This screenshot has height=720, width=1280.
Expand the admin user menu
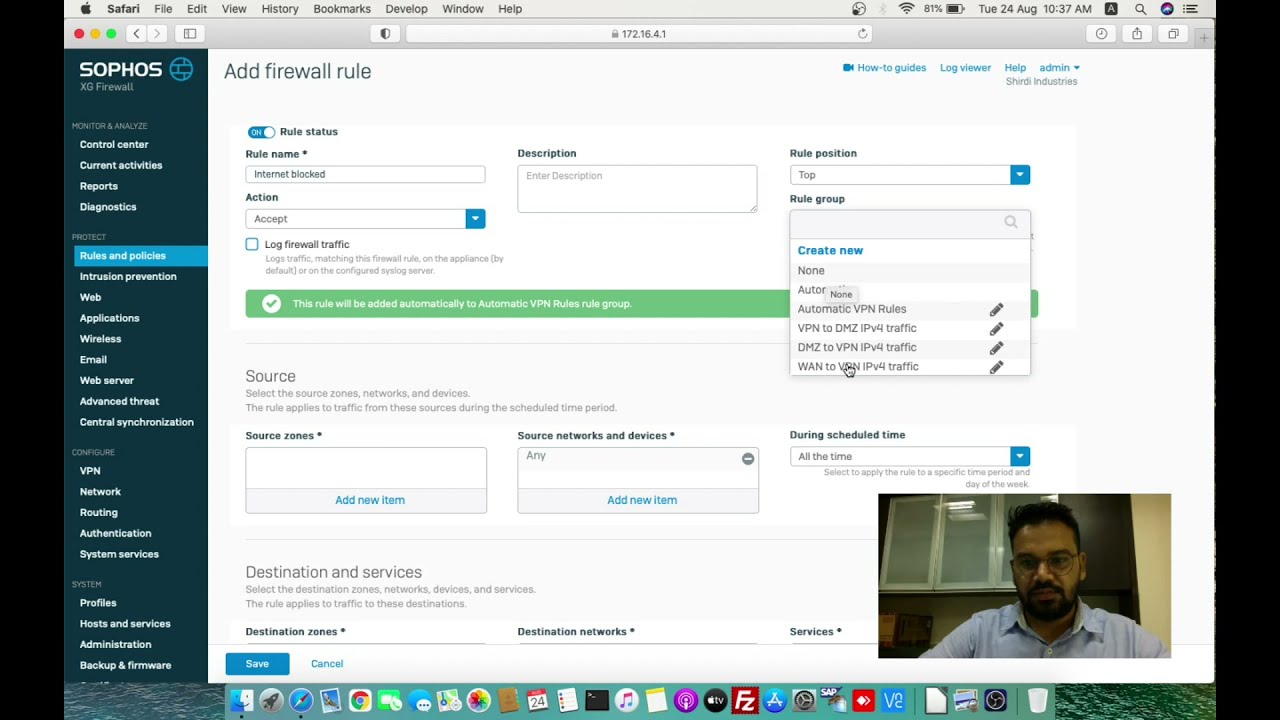[1059, 68]
